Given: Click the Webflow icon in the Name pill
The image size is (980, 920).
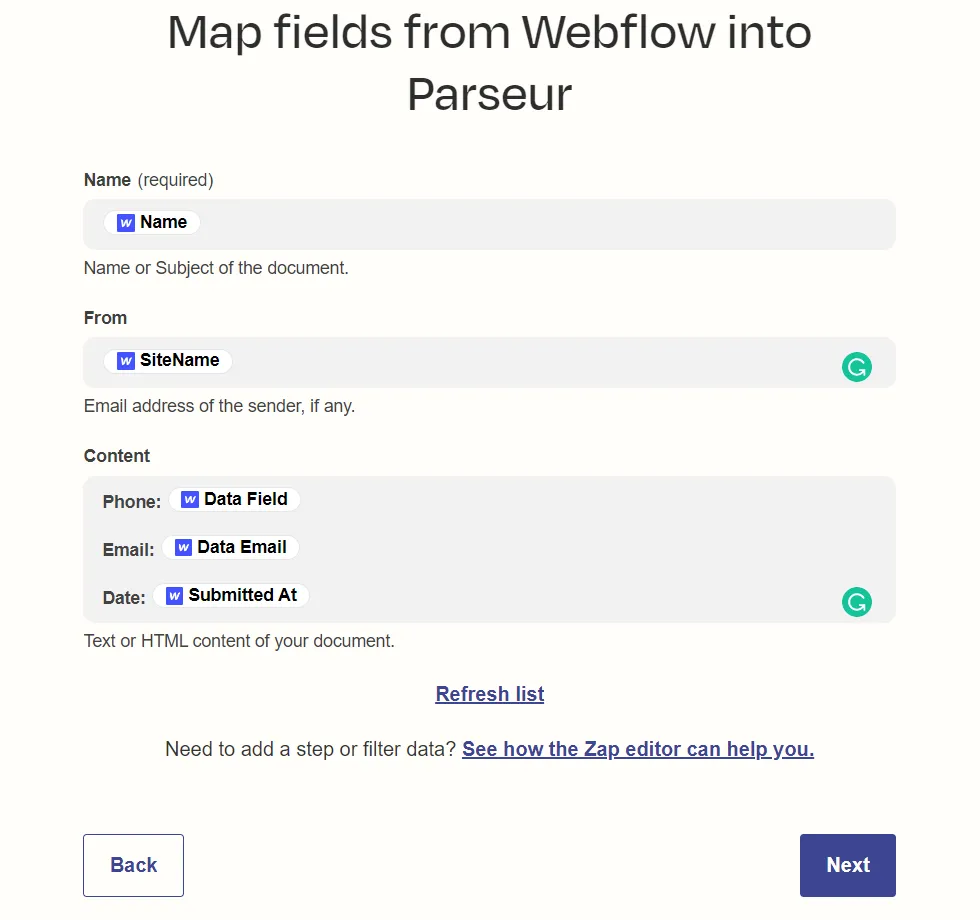Looking at the screenshot, I should click(x=125, y=222).
